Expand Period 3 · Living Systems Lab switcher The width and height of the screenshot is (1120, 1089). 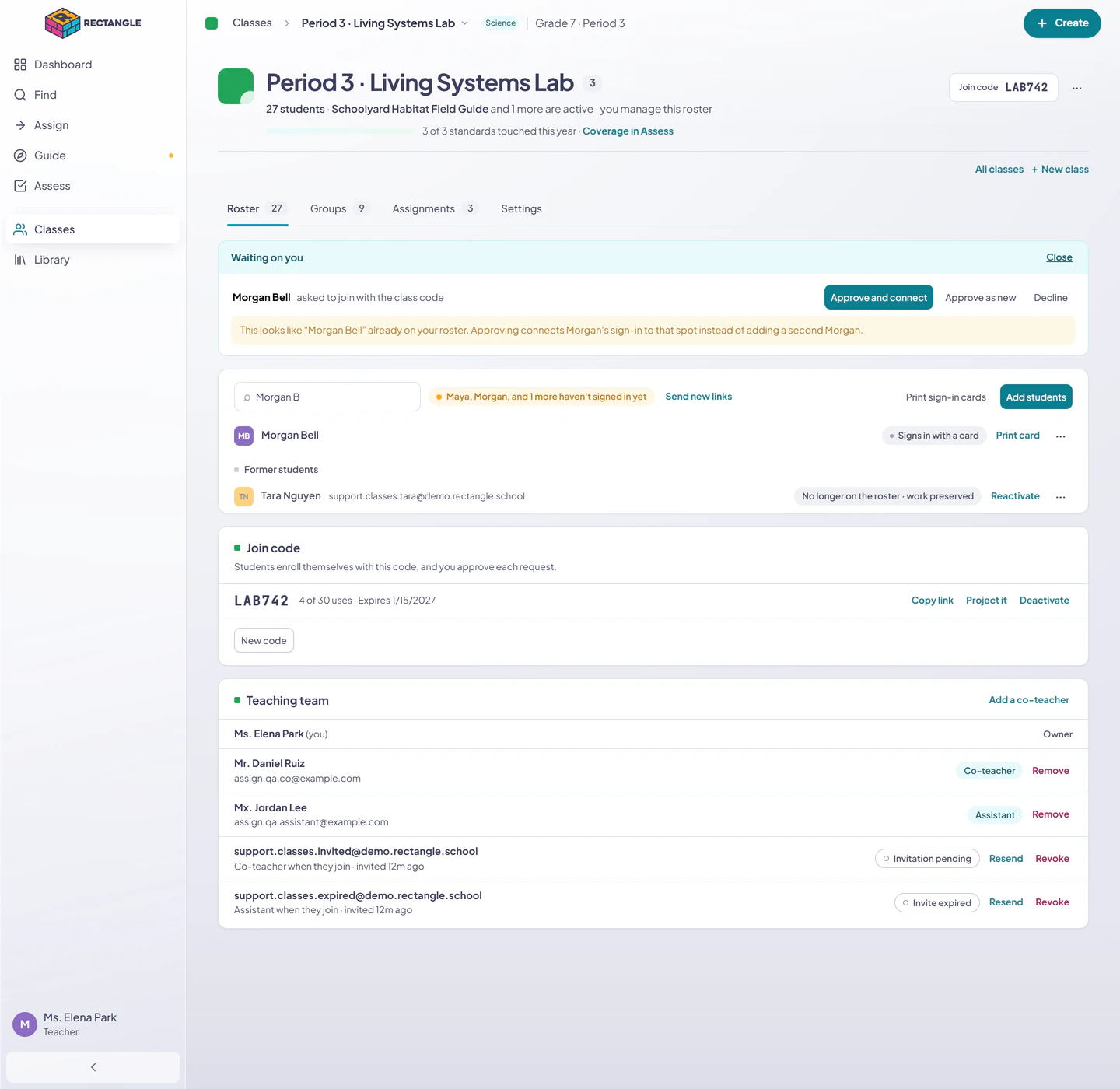(385, 23)
